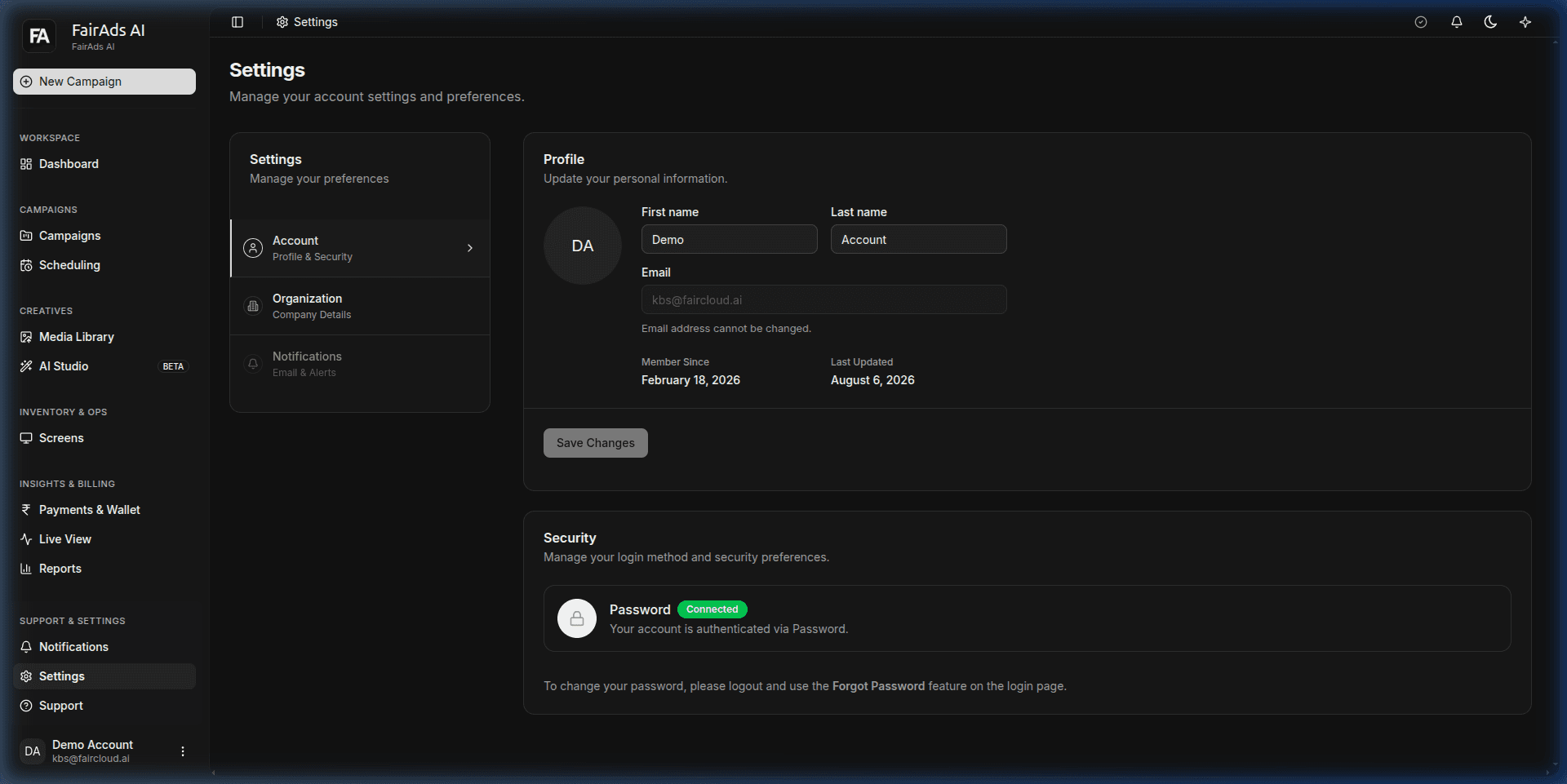Click the Connected status badge
Screen dimensions: 1567x784
pos(712,609)
